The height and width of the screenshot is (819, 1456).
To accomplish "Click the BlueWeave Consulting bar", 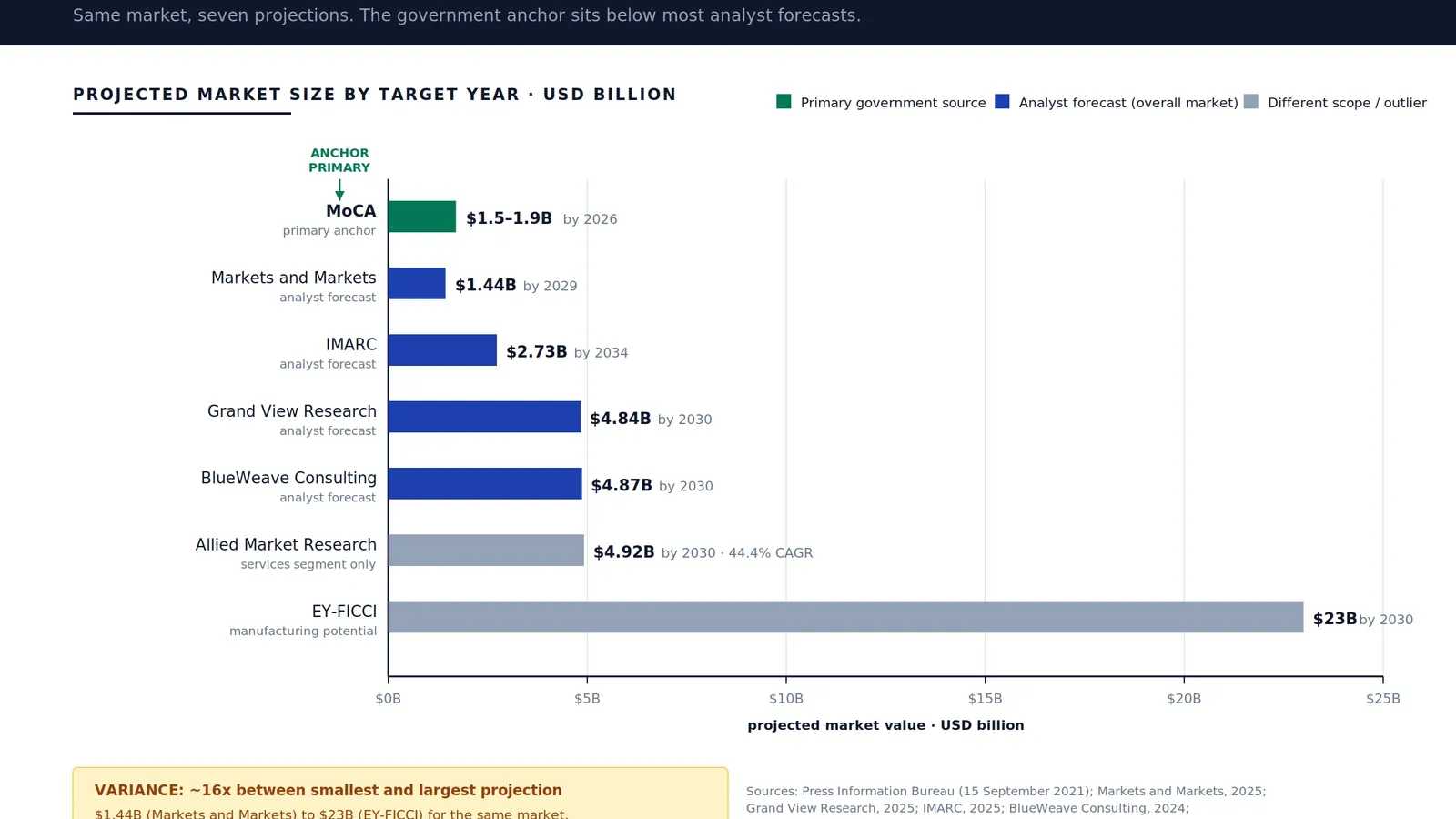I will coord(485,483).
